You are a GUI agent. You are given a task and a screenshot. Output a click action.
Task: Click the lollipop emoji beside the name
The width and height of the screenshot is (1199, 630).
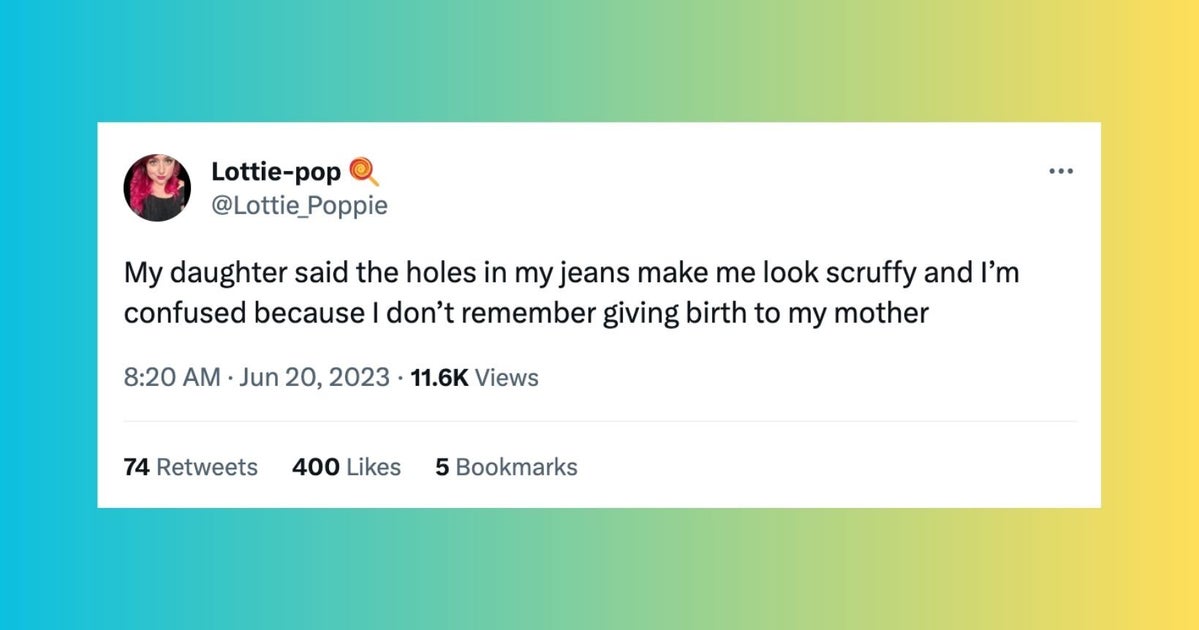364,171
